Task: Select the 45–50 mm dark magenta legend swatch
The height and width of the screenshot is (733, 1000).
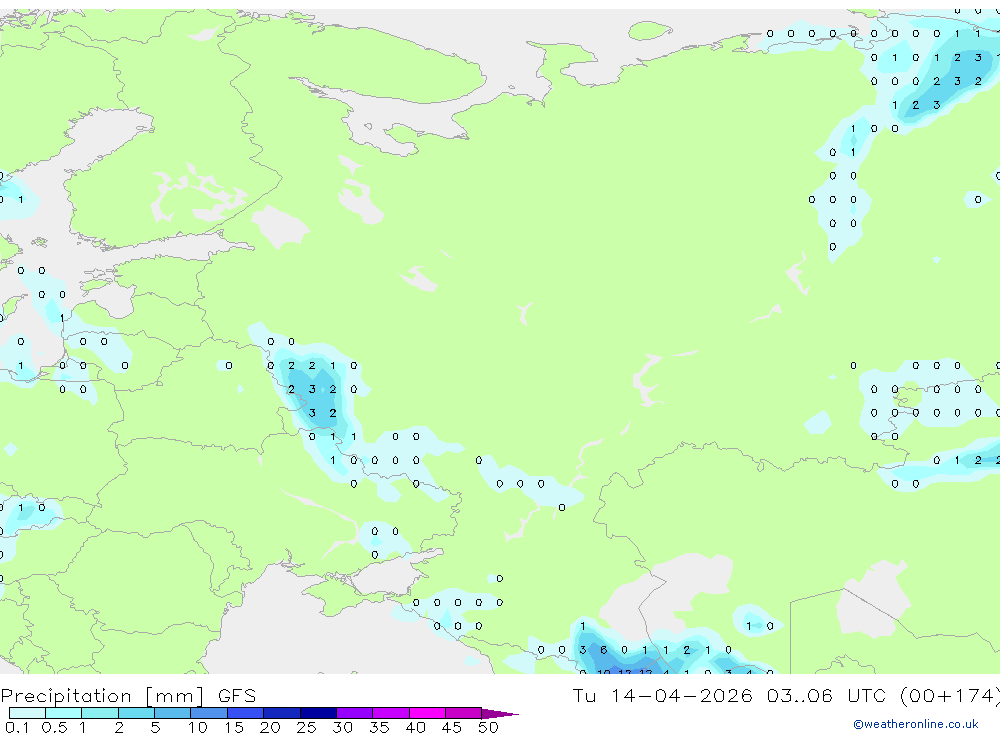Action: (x=464, y=713)
